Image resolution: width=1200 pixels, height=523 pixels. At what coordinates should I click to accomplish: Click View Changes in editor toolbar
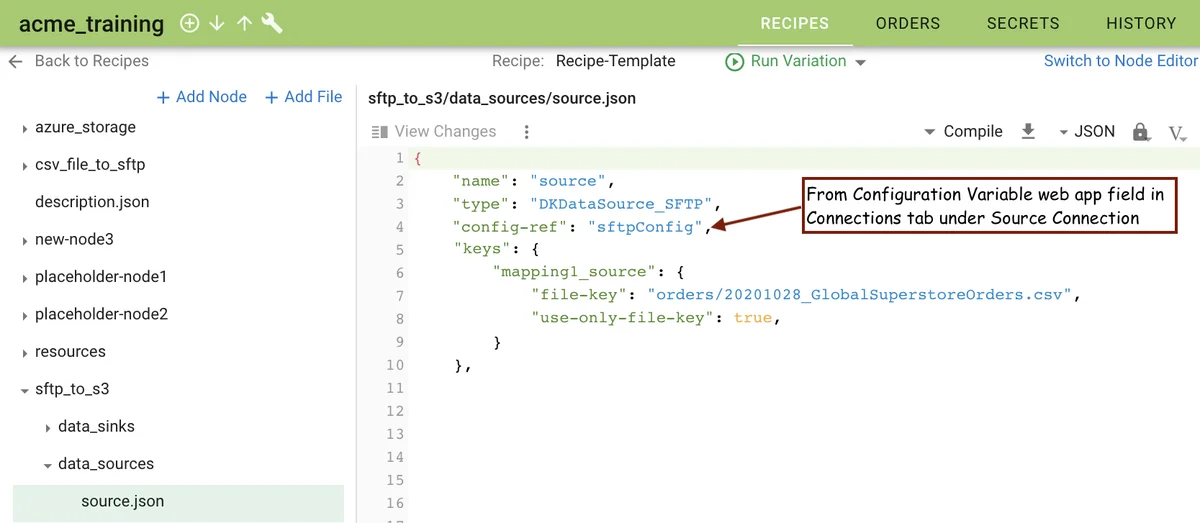coord(434,132)
